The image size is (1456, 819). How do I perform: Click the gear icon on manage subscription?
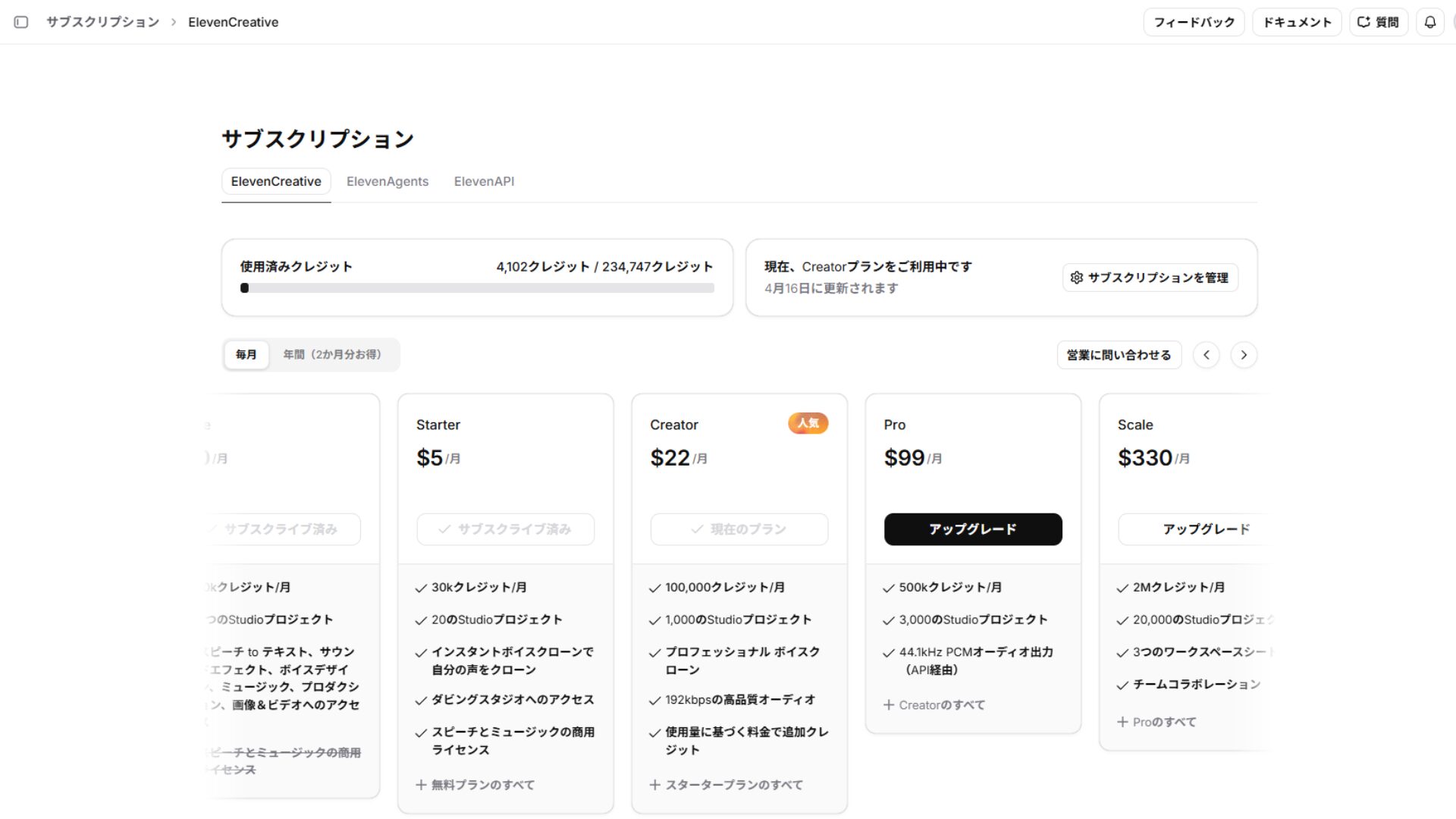pos(1076,278)
